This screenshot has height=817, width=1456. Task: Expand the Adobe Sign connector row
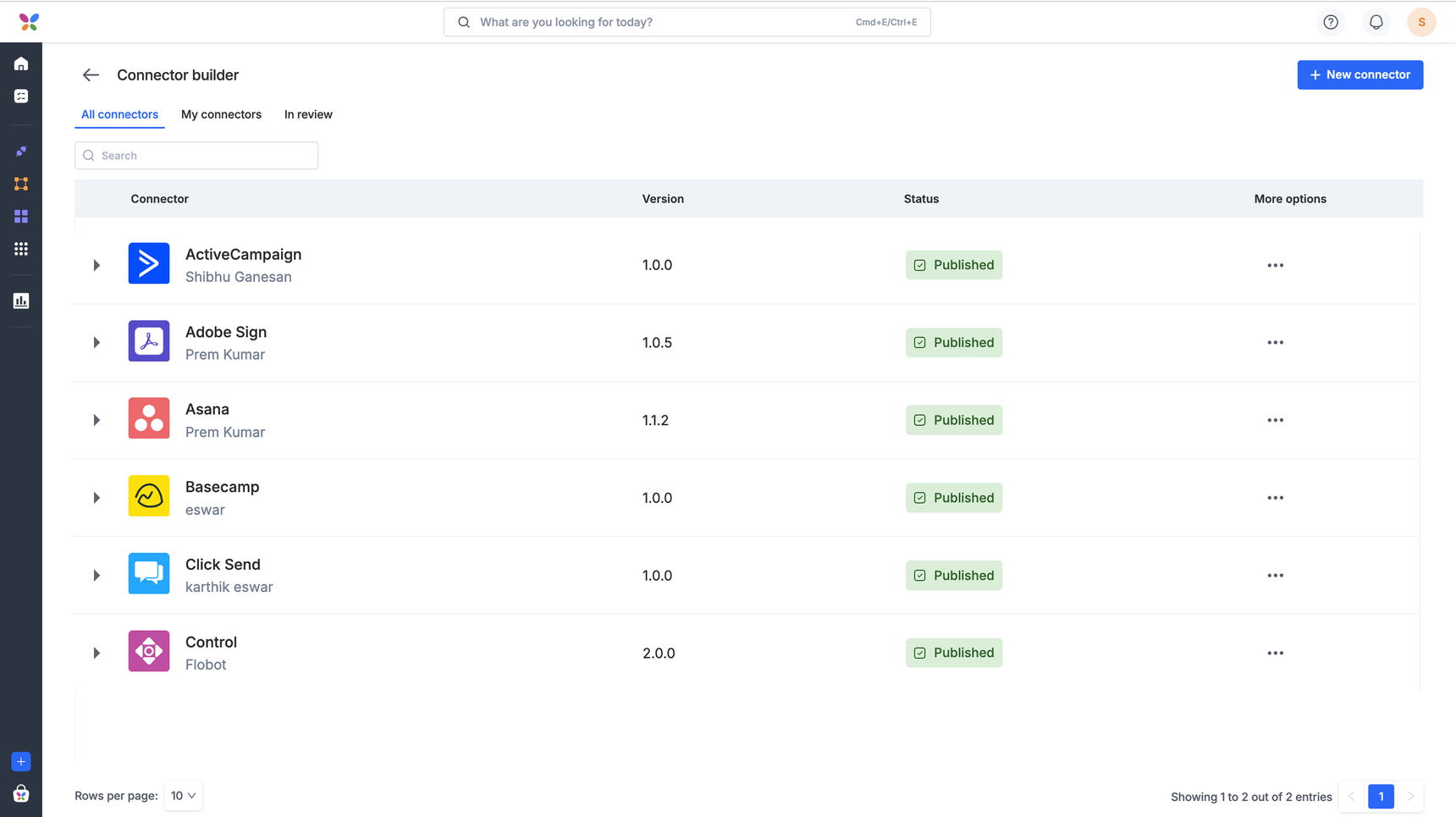click(97, 343)
